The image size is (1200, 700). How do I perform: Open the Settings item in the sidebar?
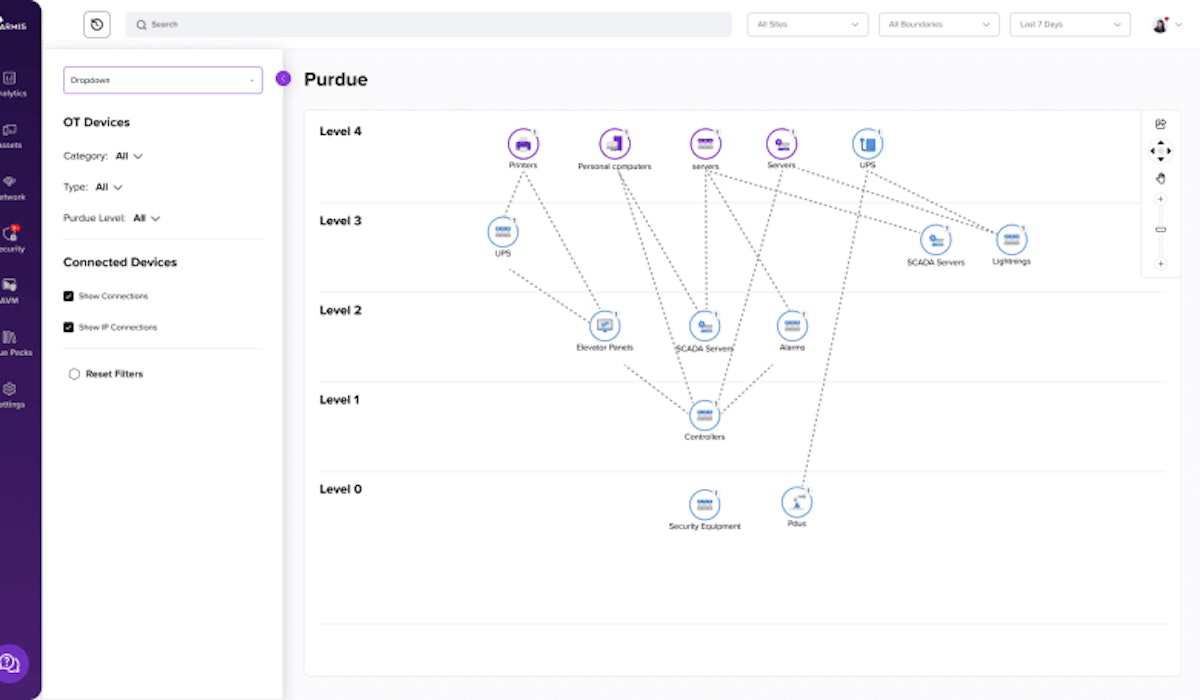10,394
